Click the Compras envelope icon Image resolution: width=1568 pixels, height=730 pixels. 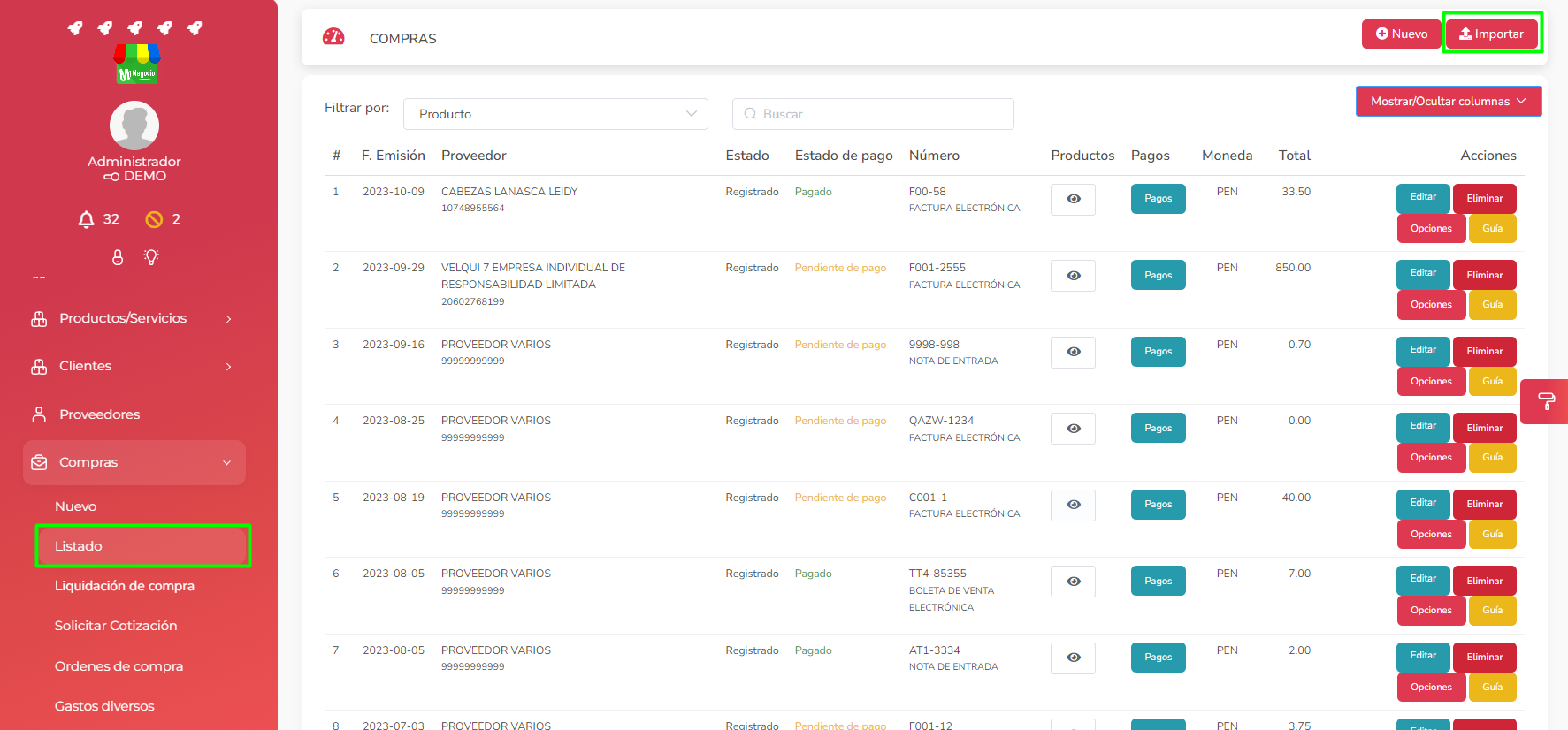[39, 462]
